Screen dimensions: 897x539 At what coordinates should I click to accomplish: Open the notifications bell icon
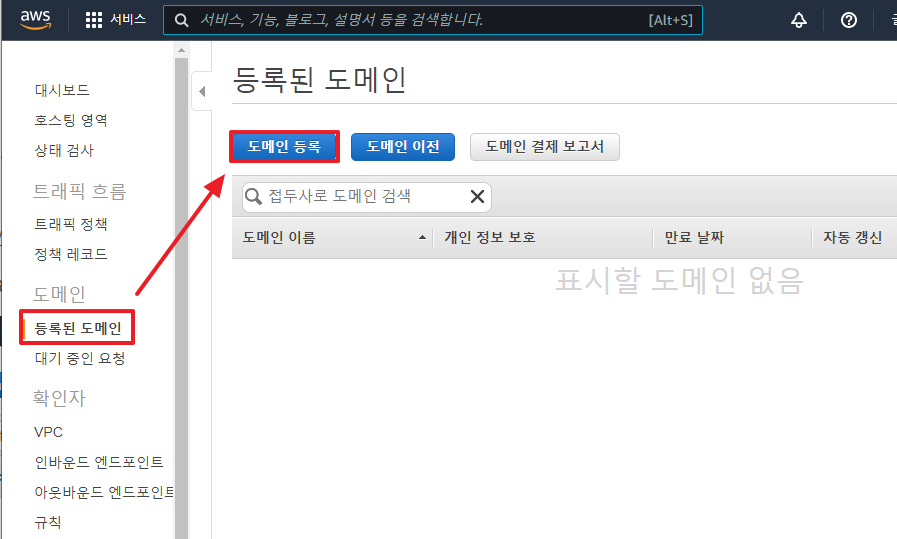(799, 20)
